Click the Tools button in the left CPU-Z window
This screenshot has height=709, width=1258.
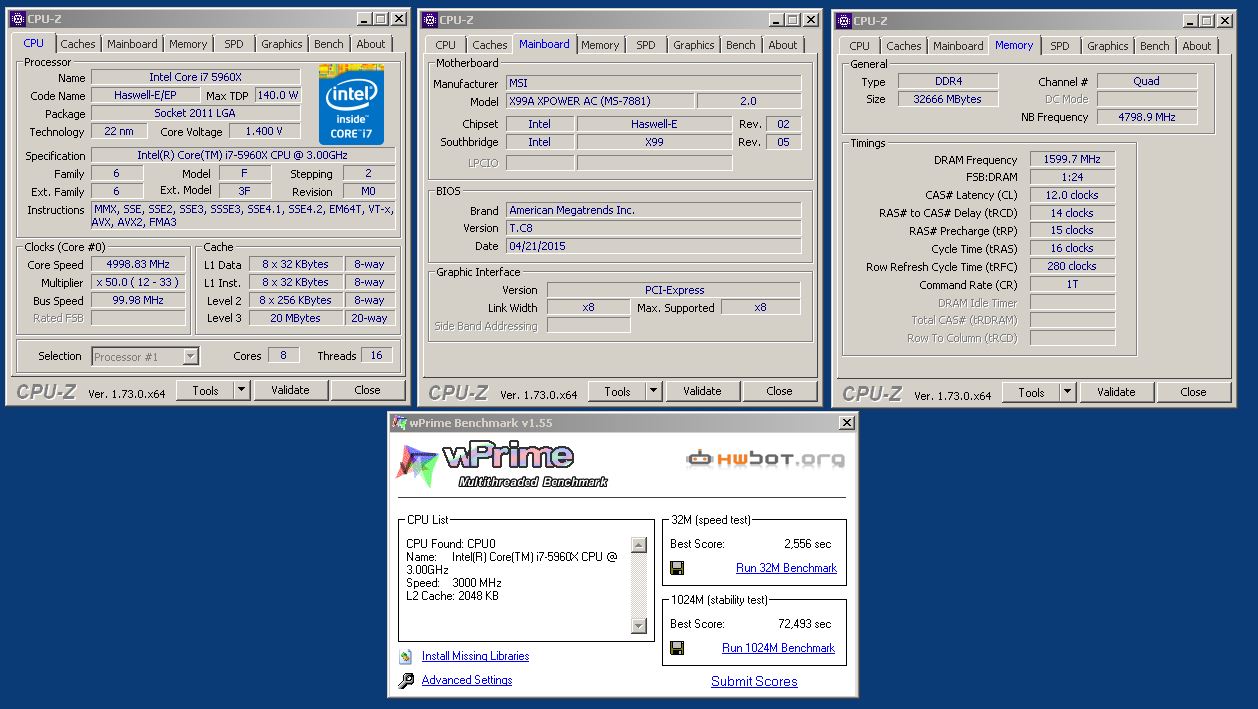coord(205,390)
